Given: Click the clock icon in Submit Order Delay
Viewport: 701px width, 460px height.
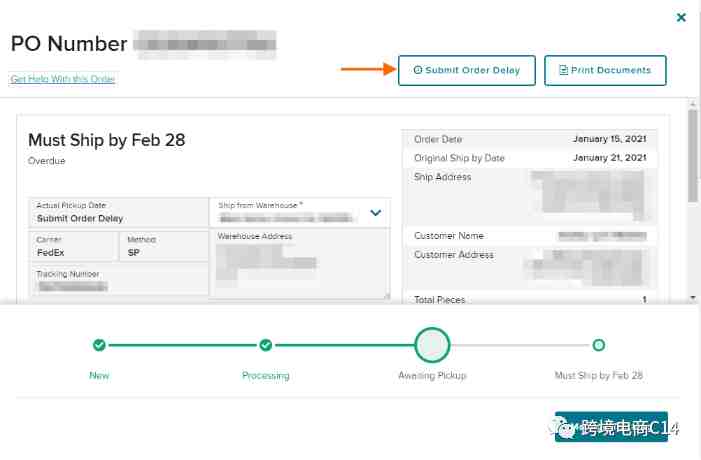Looking at the screenshot, I should click(418, 70).
